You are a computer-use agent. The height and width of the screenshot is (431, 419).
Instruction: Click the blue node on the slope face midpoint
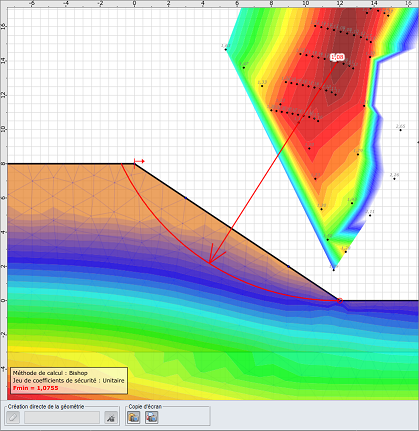click(186, 198)
